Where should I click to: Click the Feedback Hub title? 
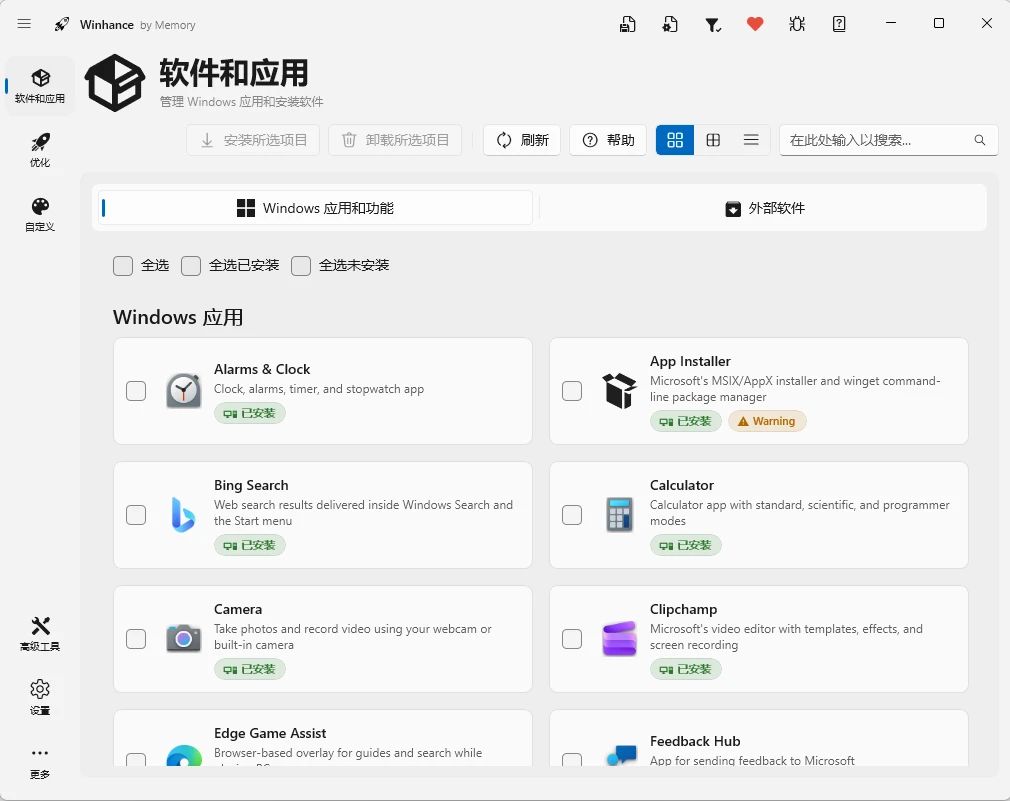pos(695,741)
